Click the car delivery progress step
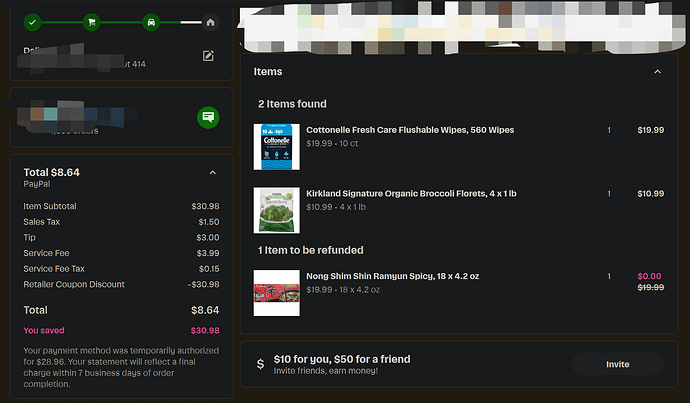This screenshot has width=690, height=403. coord(151,22)
